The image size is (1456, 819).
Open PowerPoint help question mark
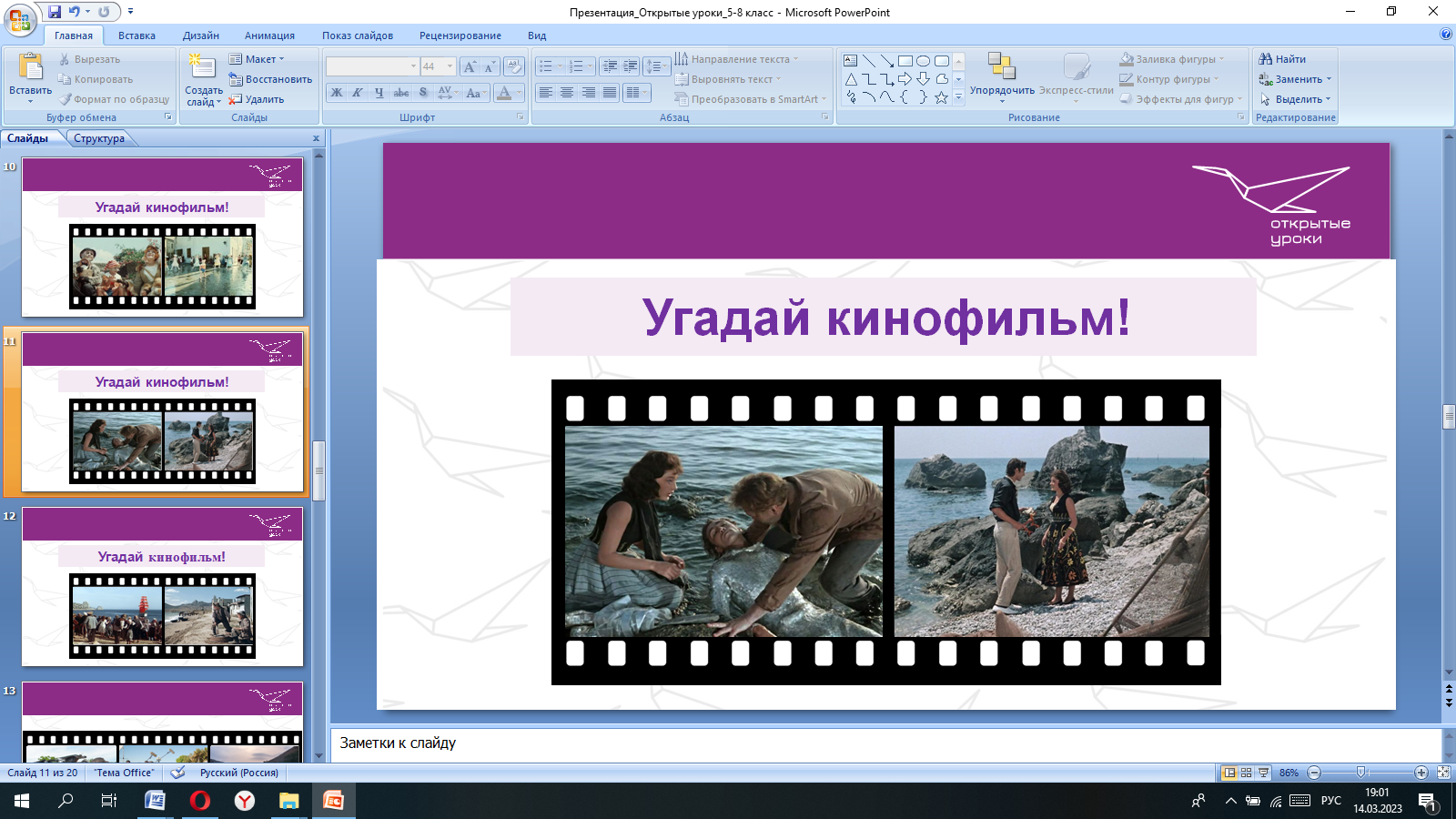pos(1446,35)
